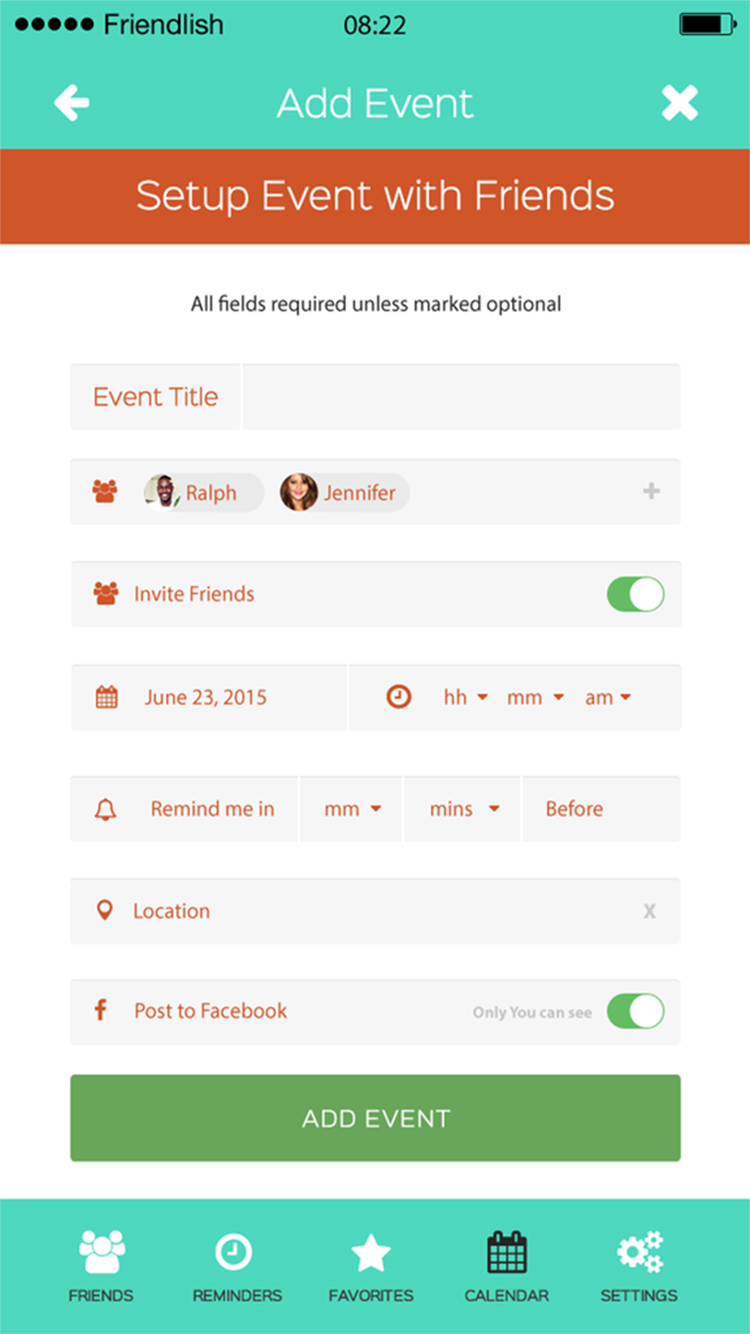Viewport: 750px width, 1334px height.
Task: Close the Add Event screen
Action: tap(679, 103)
